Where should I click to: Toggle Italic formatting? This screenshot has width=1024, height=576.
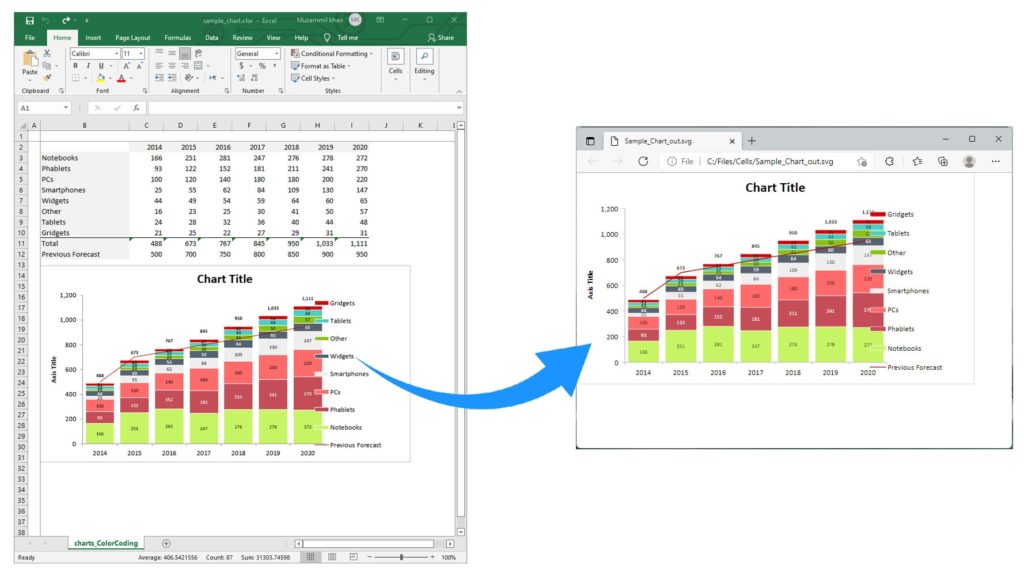(x=89, y=64)
